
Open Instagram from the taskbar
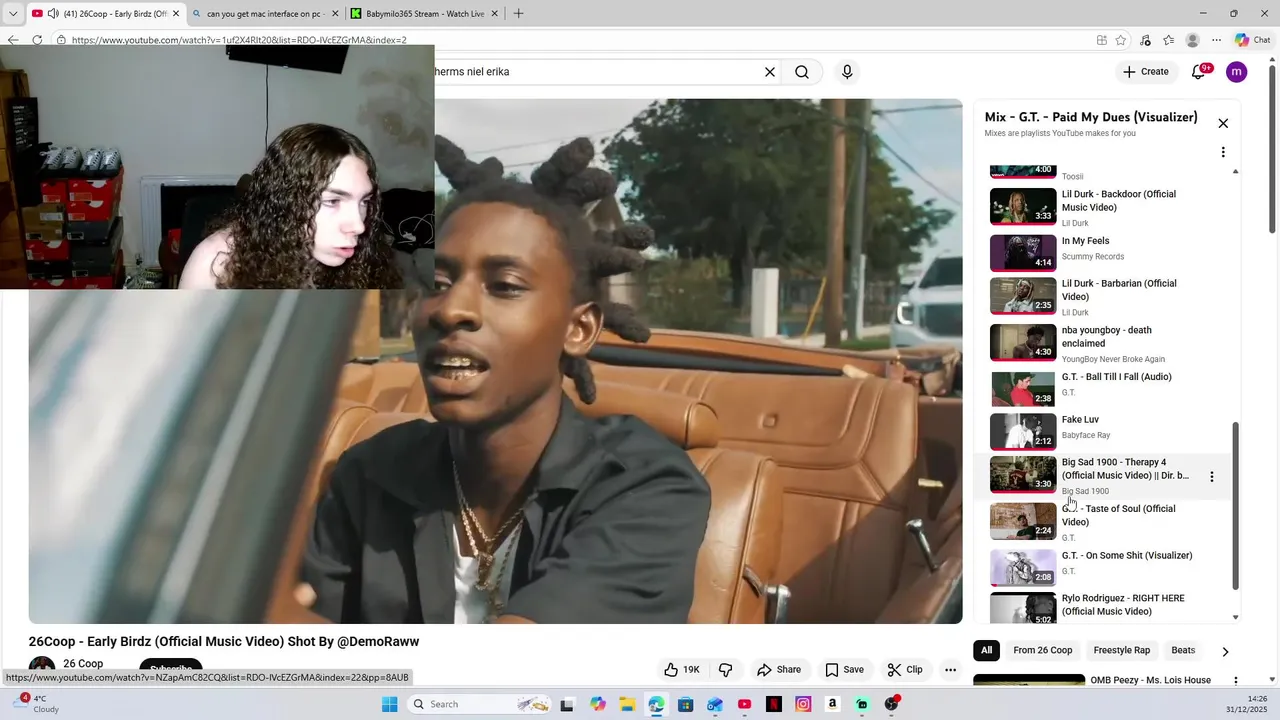click(x=803, y=704)
